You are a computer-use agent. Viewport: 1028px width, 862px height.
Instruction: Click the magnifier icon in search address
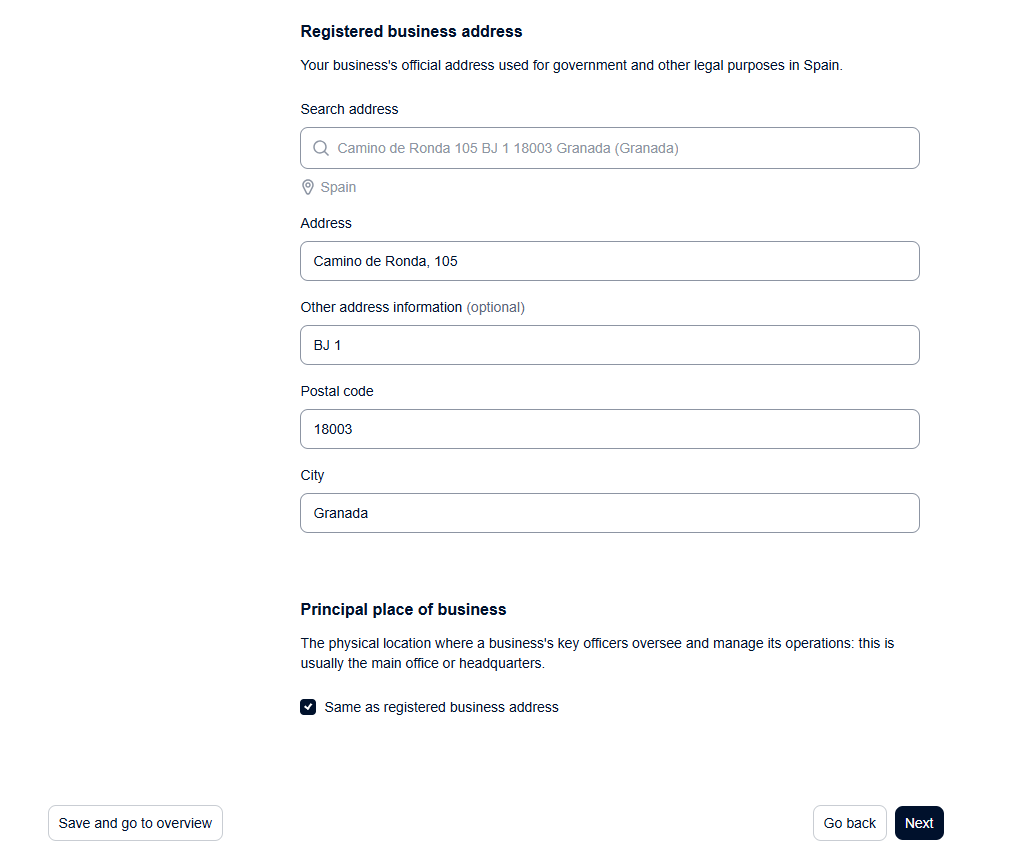tap(321, 148)
